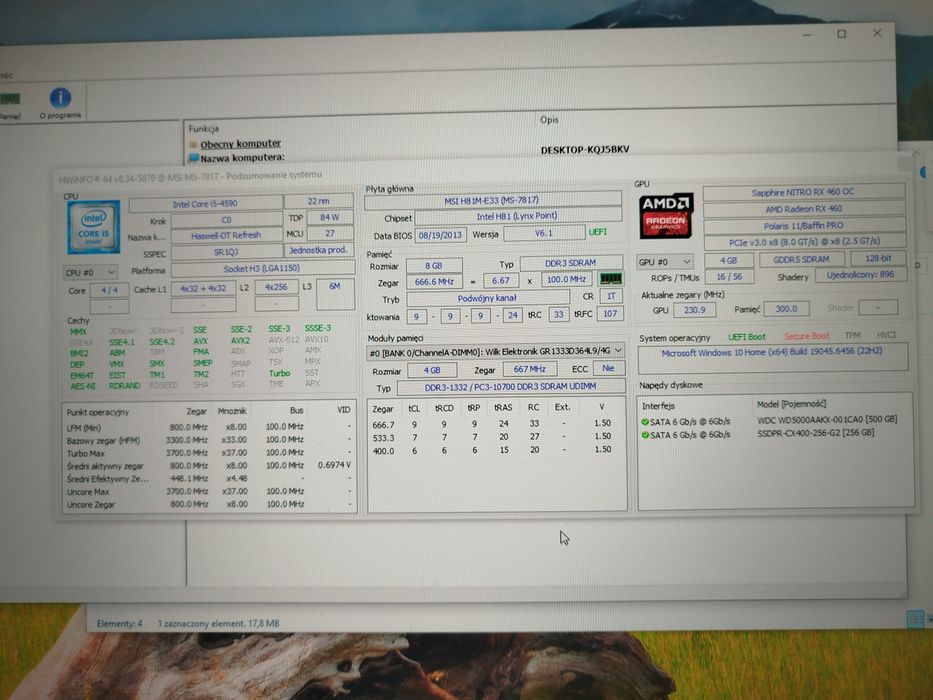Click the Intel Core i5 logo
933x700 pixels.
coord(93,227)
